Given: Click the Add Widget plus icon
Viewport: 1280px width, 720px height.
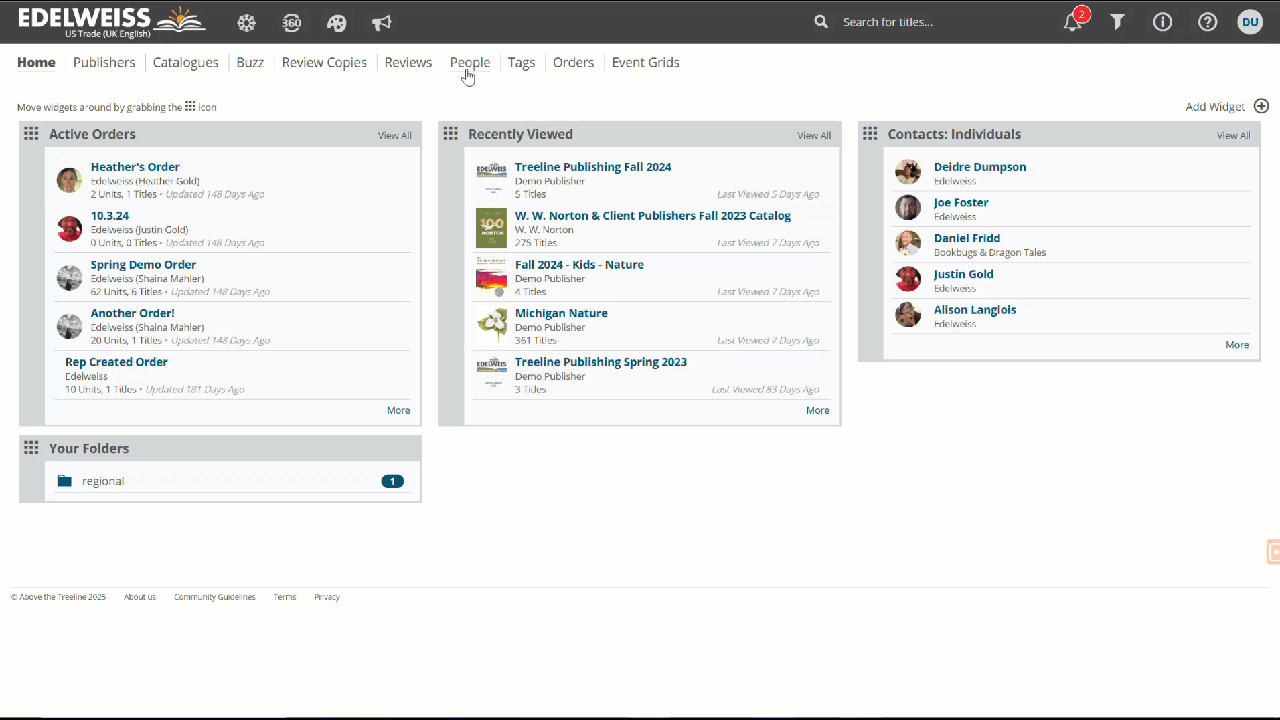Looking at the screenshot, I should coord(1261,106).
